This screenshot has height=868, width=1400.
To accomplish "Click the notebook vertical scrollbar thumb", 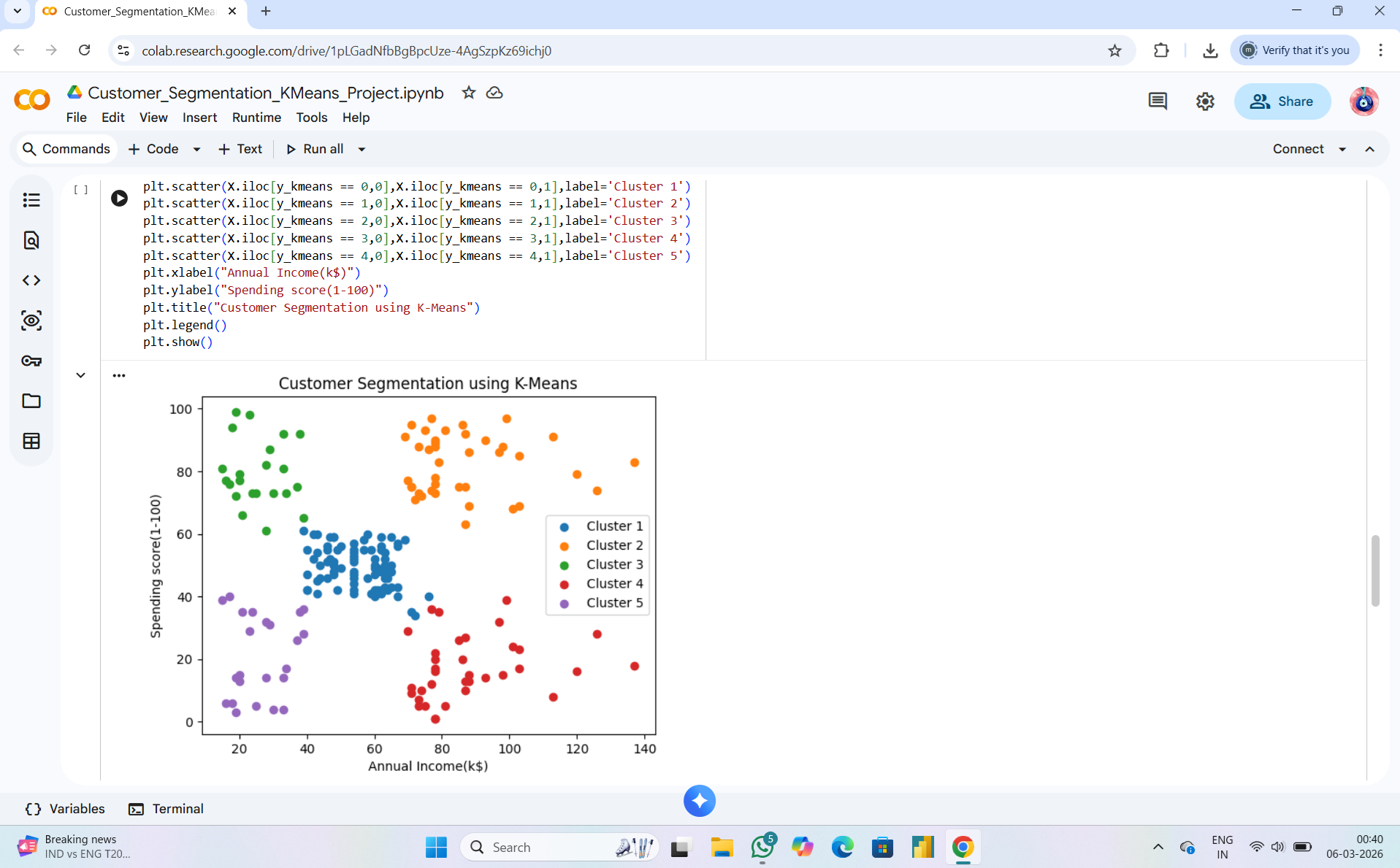I will click(x=1375, y=570).
